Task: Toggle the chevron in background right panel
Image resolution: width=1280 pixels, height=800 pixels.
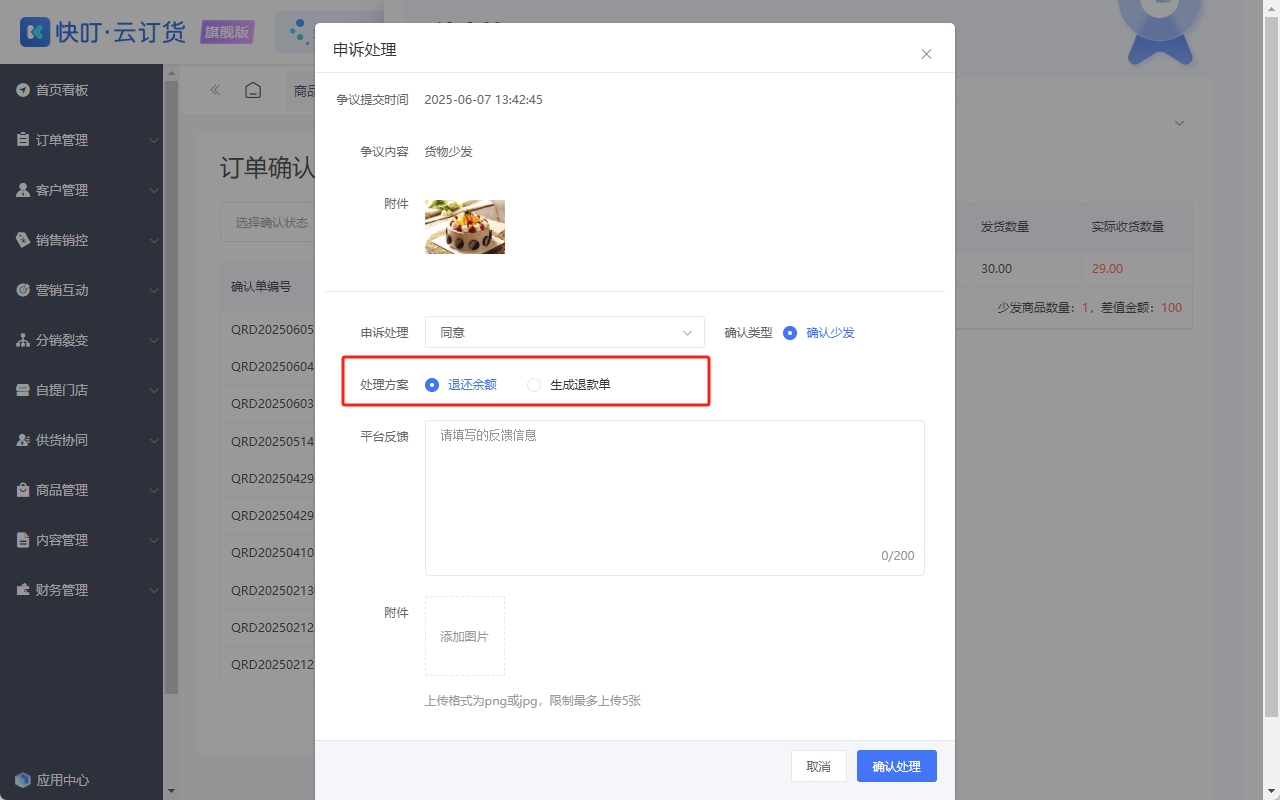Action: coord(1179,123)
